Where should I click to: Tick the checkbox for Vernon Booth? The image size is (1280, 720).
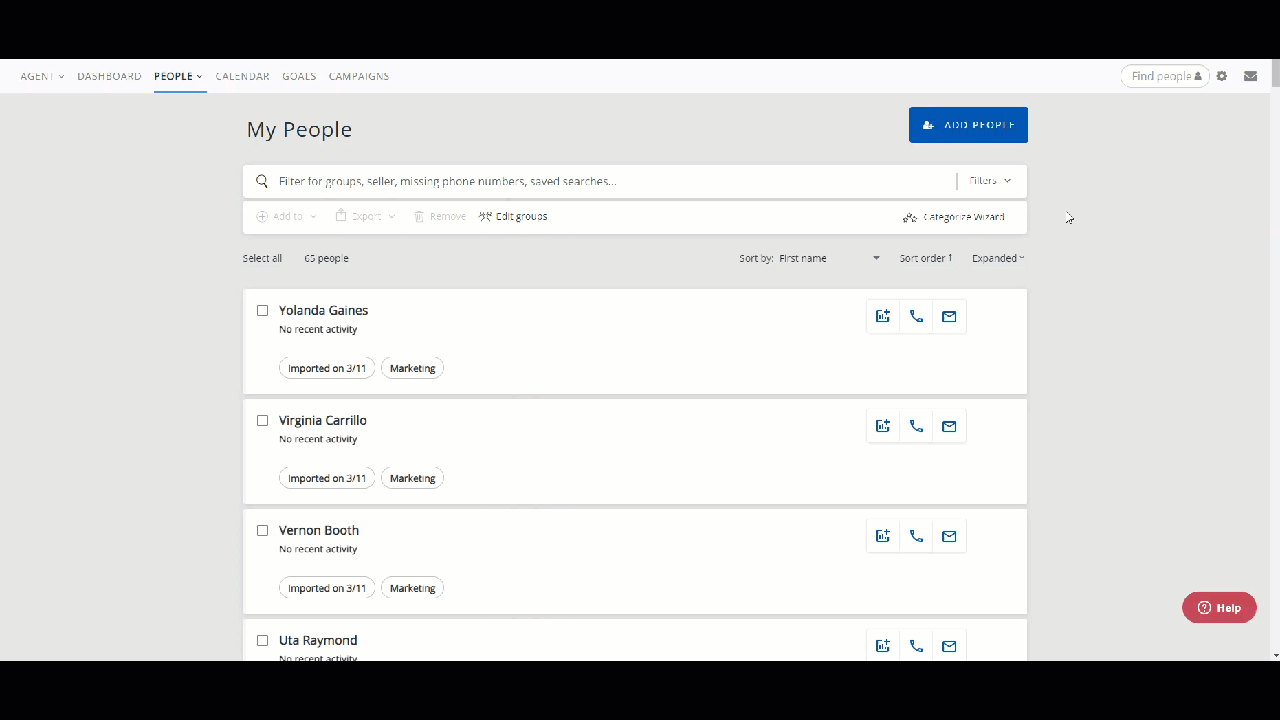pos(263,531)
